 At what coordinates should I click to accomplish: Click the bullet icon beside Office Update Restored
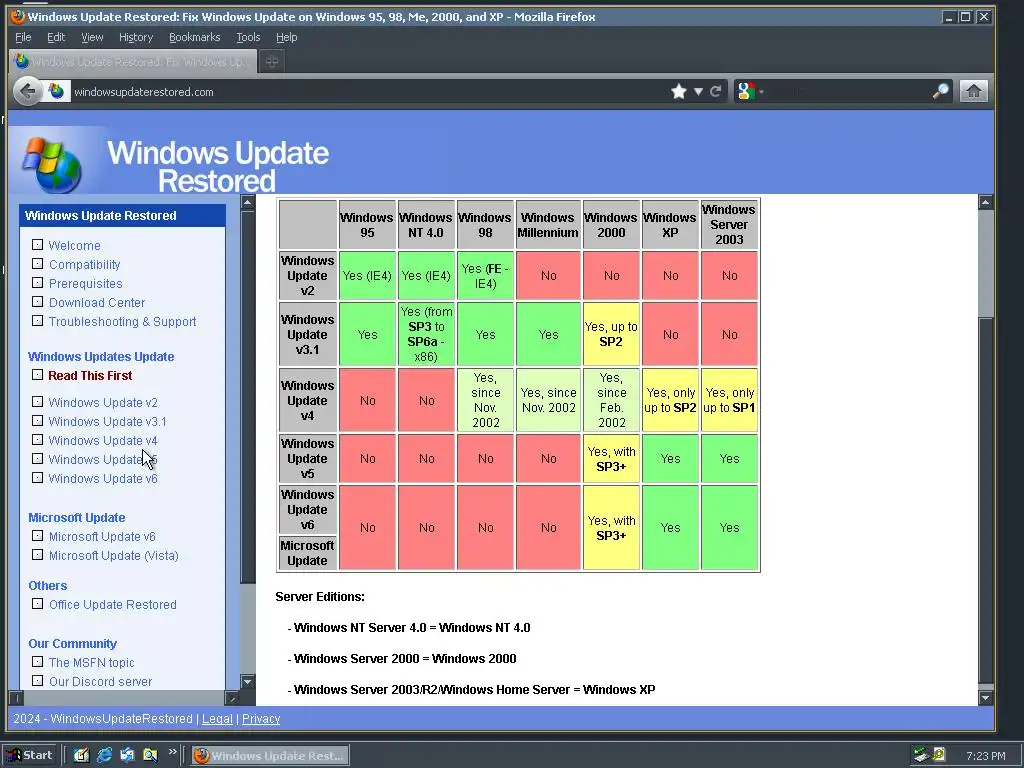click(37, 604)
